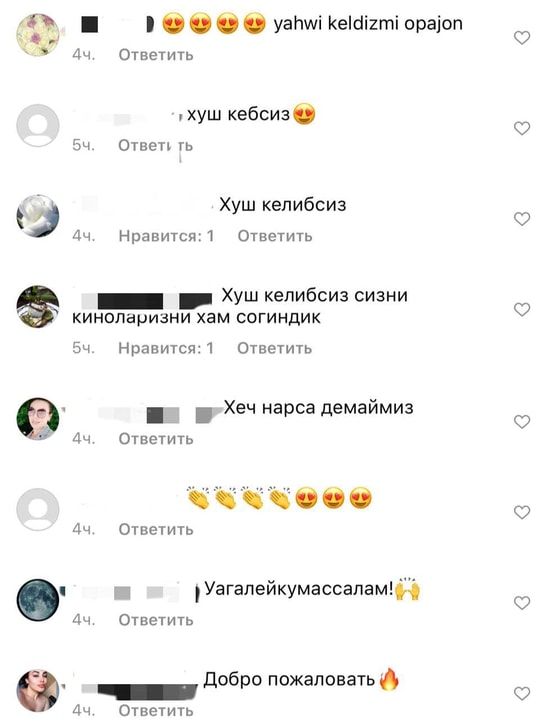Screen dimensions: 560x719
Task: Like the 'киноларизни хам согиндик' comment
Action: [521, 310]
